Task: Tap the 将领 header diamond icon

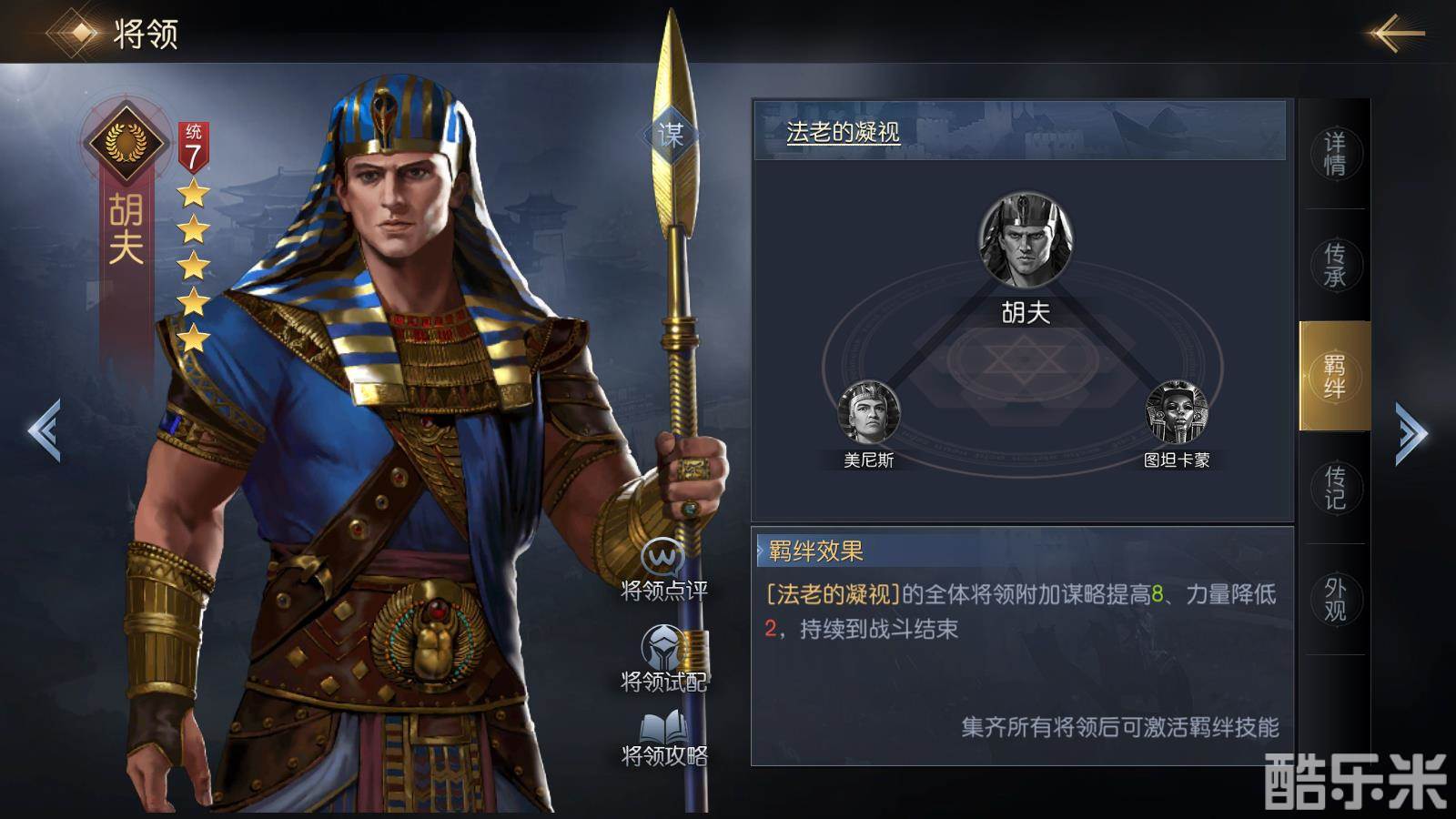Action: pos(79,33)
